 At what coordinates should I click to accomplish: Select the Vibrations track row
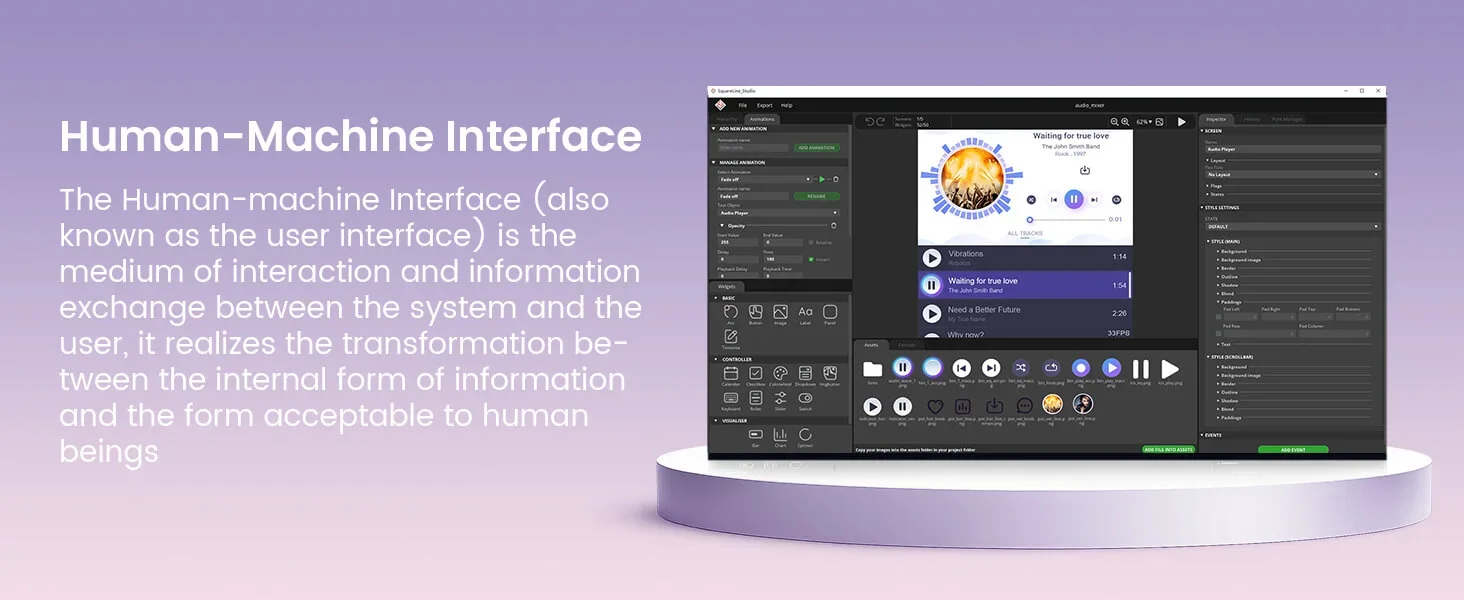(x=1025, y=258)
